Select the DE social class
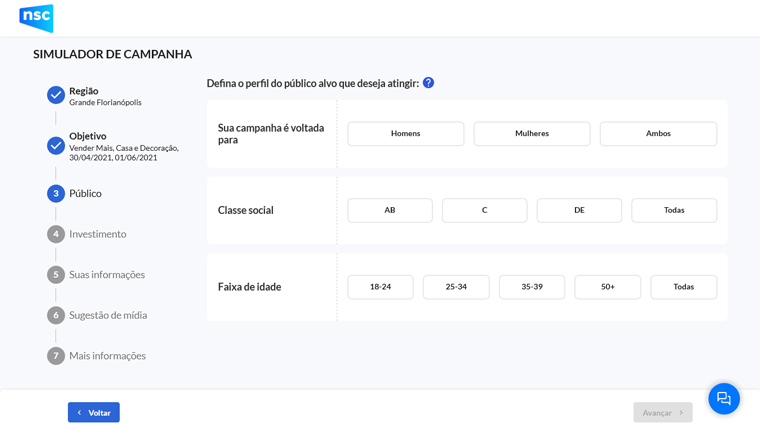 point(579,210)
